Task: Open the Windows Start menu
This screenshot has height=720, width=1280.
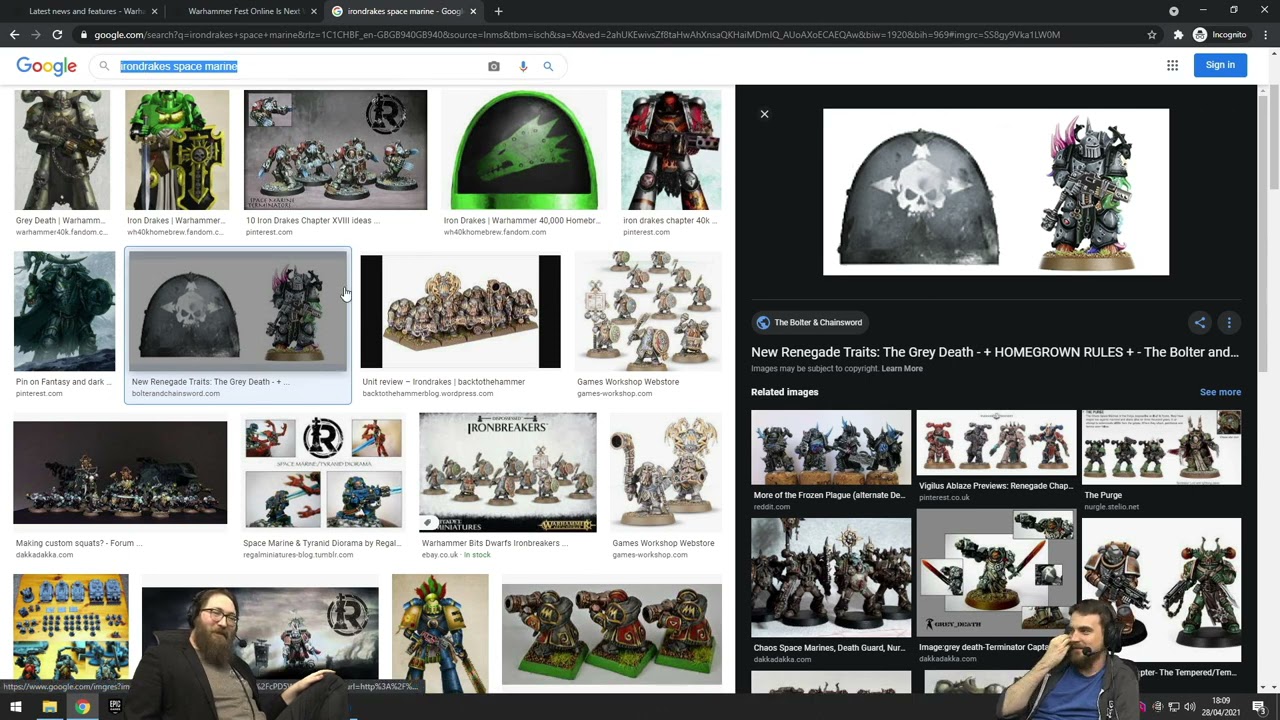Action: click(x=16, y=707)
